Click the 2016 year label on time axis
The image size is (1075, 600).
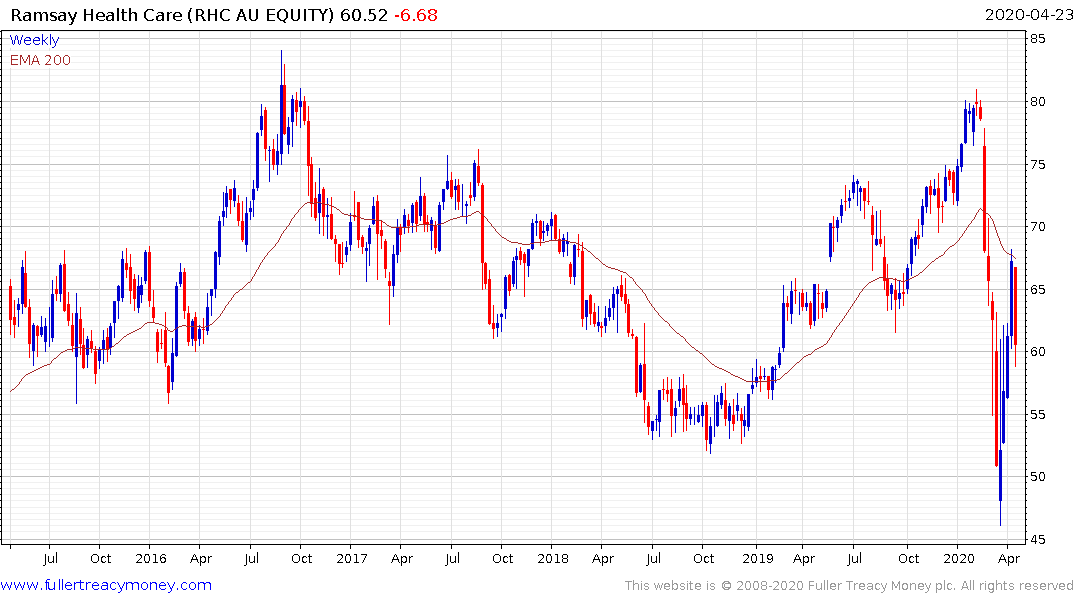click(151, 558)
